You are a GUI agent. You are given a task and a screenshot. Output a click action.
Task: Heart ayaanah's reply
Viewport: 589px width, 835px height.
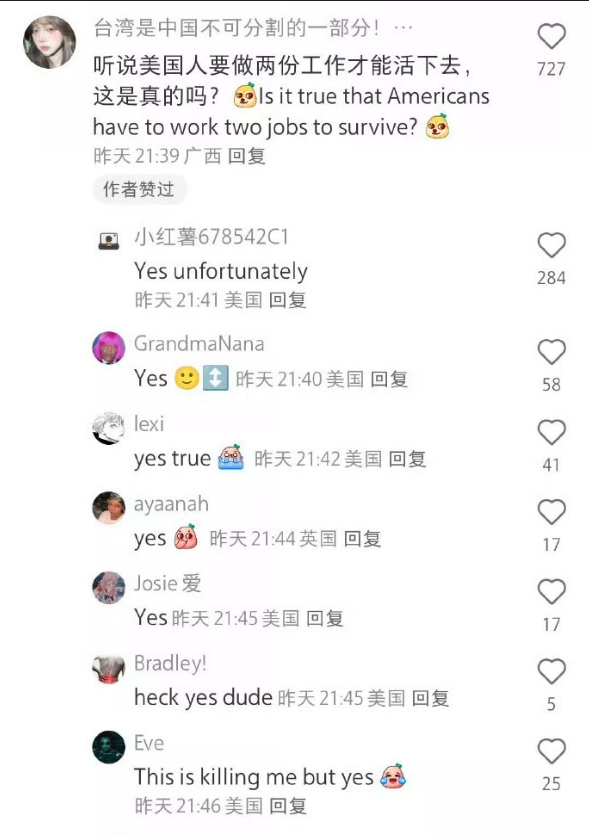tap(551, 512)
